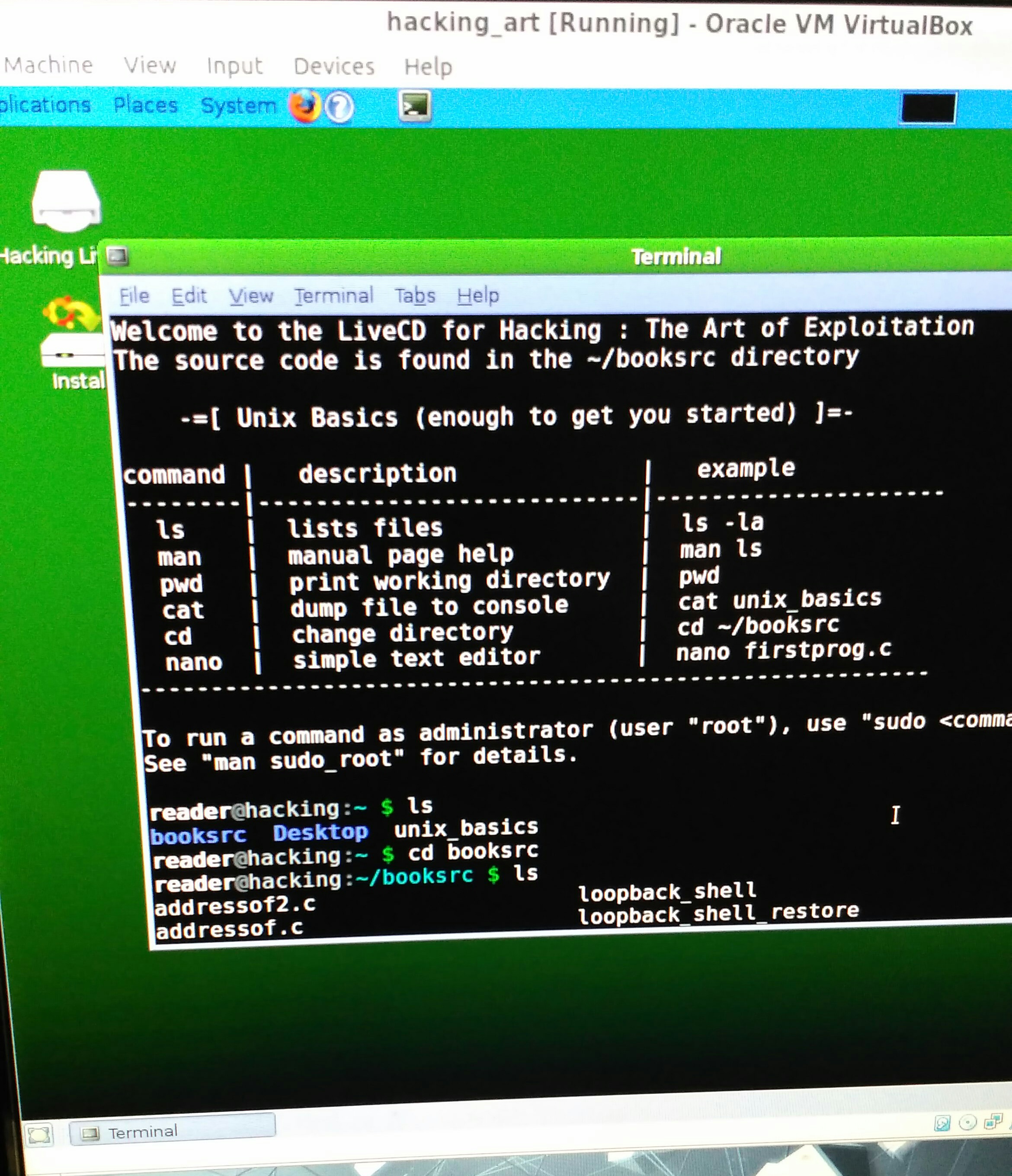
Task: Click the Terminal window menu icon in titlebar
Action: tap(118, 256)
